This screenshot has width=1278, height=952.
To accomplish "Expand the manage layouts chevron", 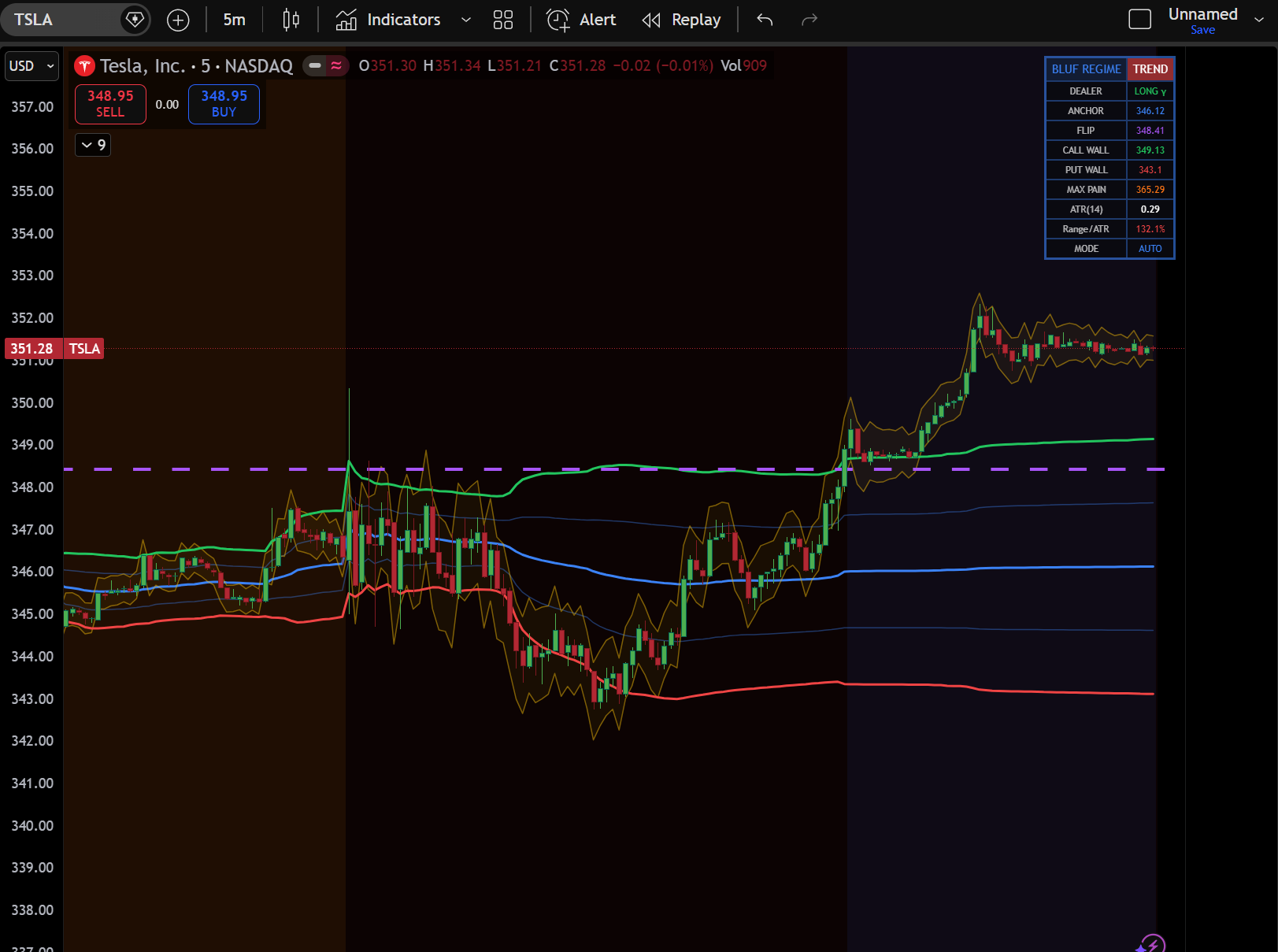I will coord(1259,20).
